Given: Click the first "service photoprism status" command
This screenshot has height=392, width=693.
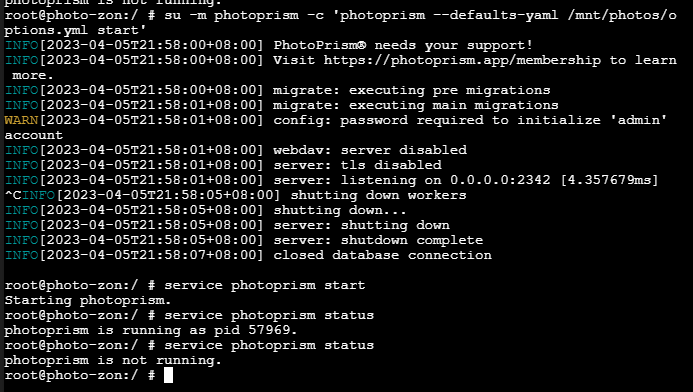Looking at the screenshot, I should pyautogui.click(x=269, y=316).
